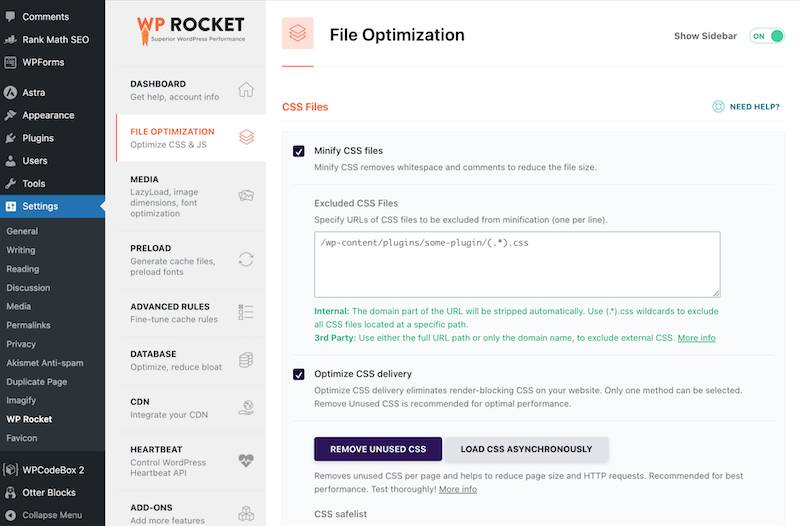The width and height of the screenshot is (800, 526).
Task: Click the Tools wrench icon
Action: pos(10,183)
